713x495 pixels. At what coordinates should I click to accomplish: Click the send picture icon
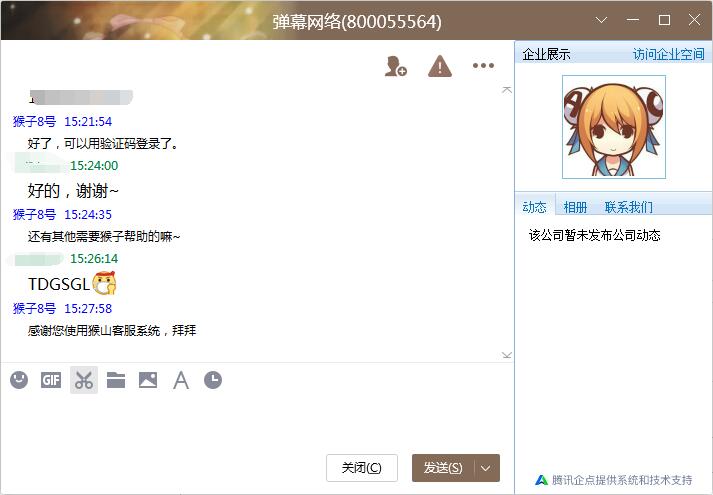click(148, 380)
